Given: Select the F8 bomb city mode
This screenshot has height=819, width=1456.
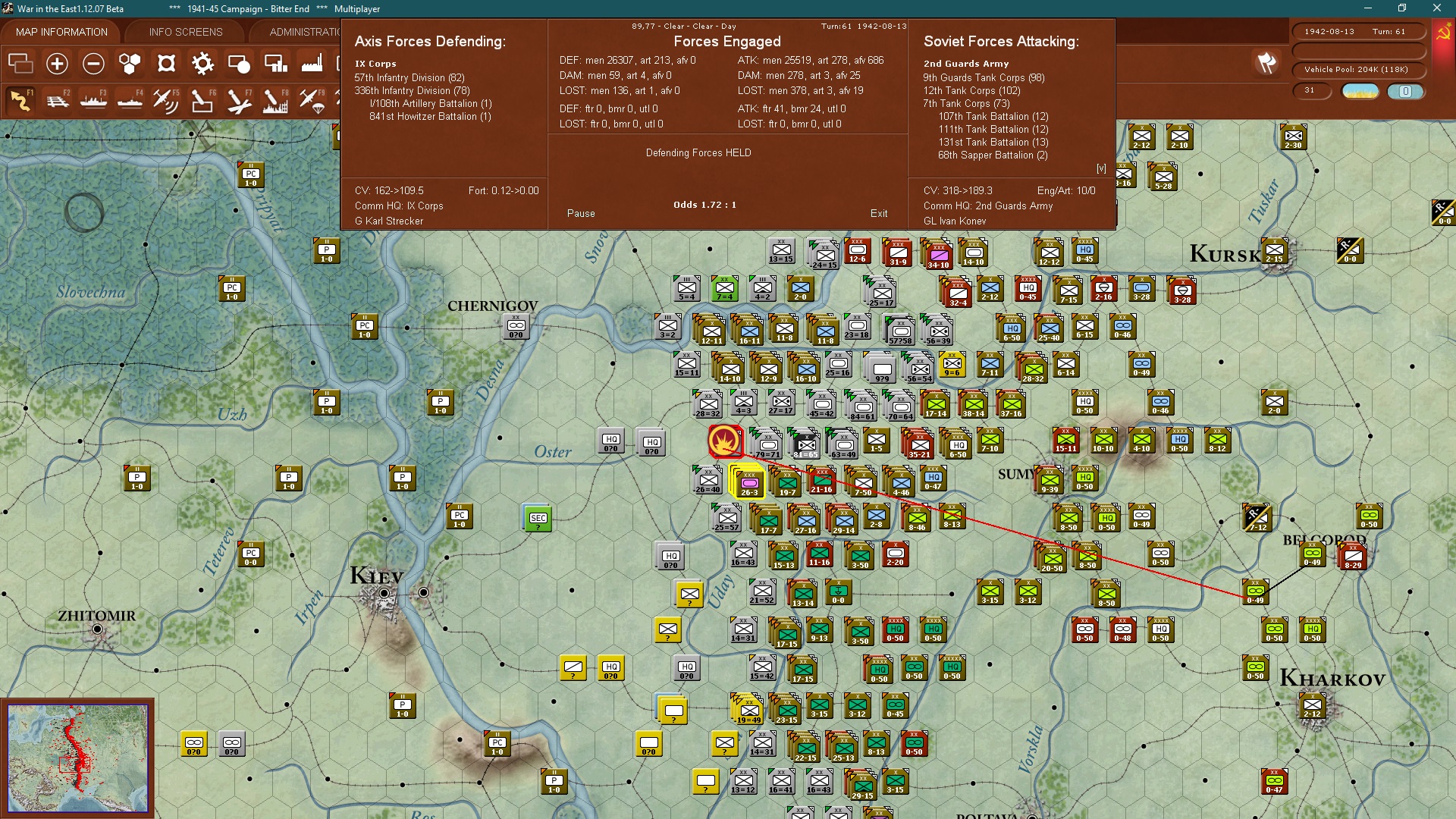Looking at the screenshot, I should 275,100.
